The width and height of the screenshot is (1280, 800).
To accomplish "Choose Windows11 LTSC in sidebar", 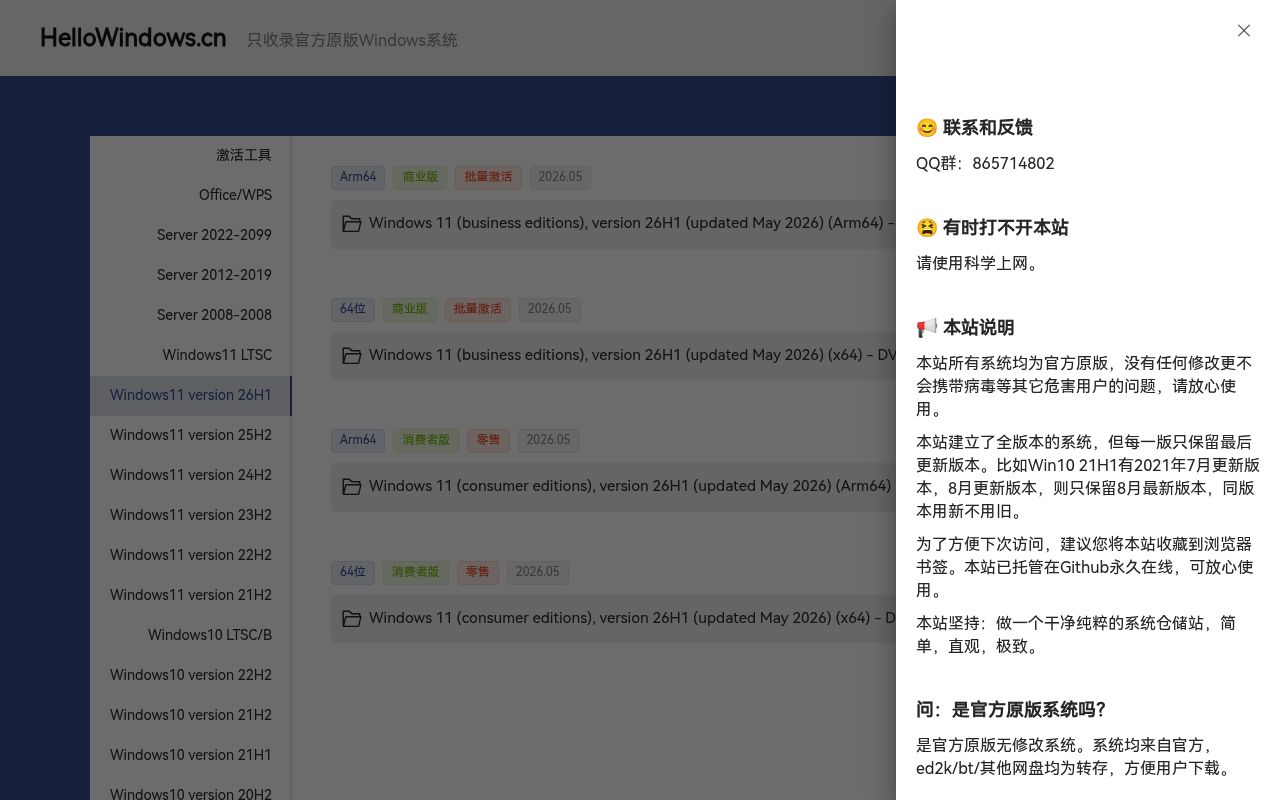I will pos(191,355).
